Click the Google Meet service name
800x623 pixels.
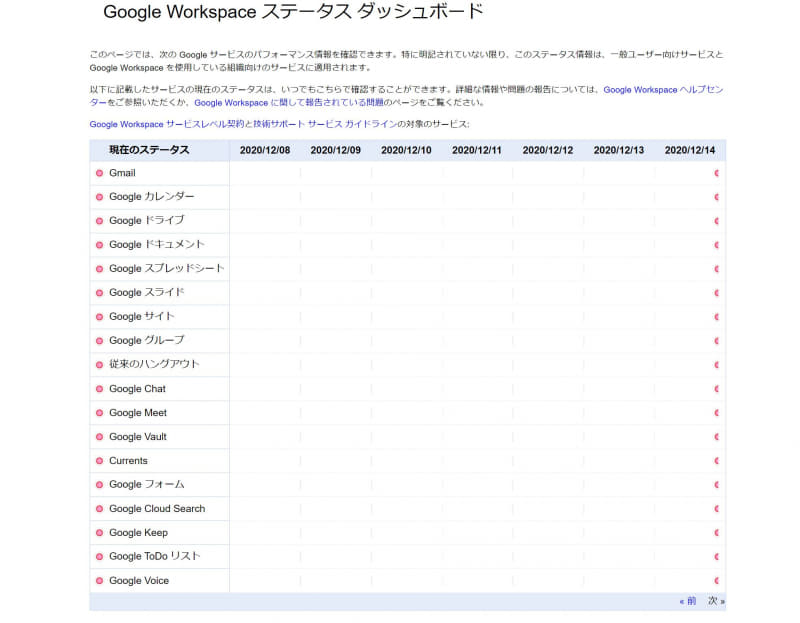pos(138,413)
